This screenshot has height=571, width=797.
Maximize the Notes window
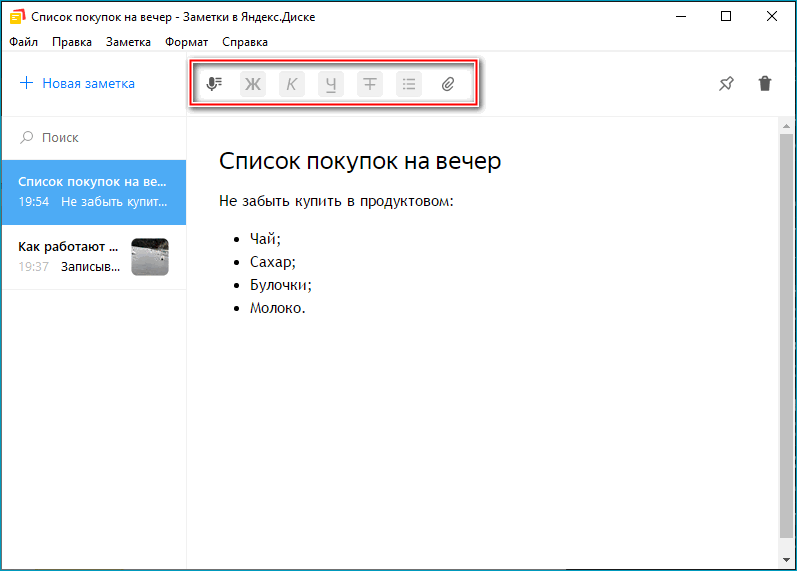point(726,16)
